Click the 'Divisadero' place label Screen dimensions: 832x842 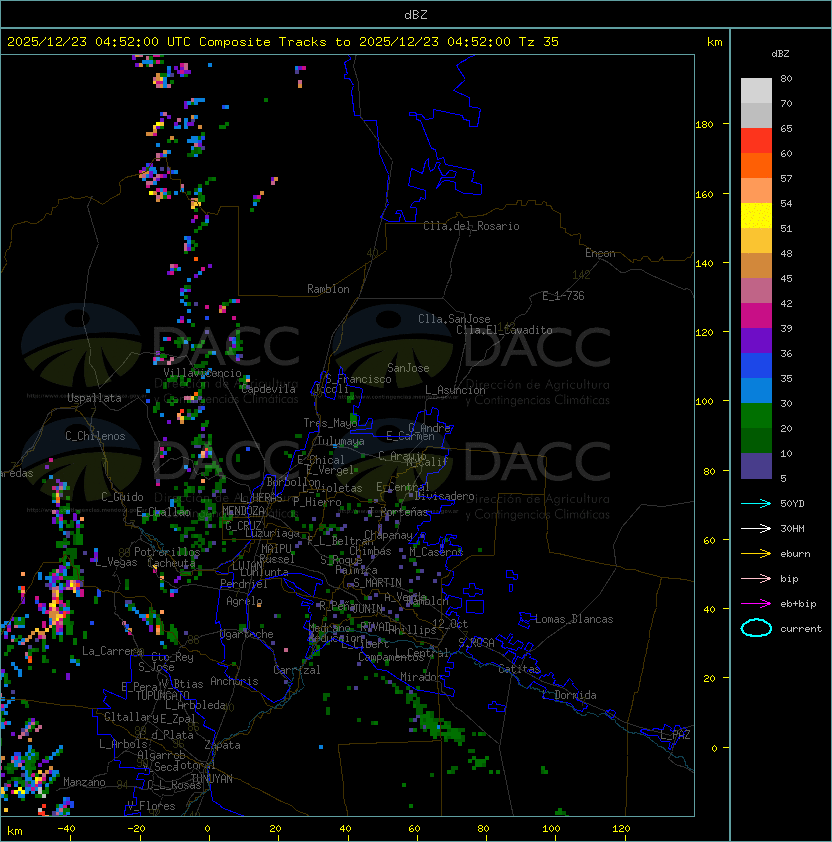pos(444,496)
